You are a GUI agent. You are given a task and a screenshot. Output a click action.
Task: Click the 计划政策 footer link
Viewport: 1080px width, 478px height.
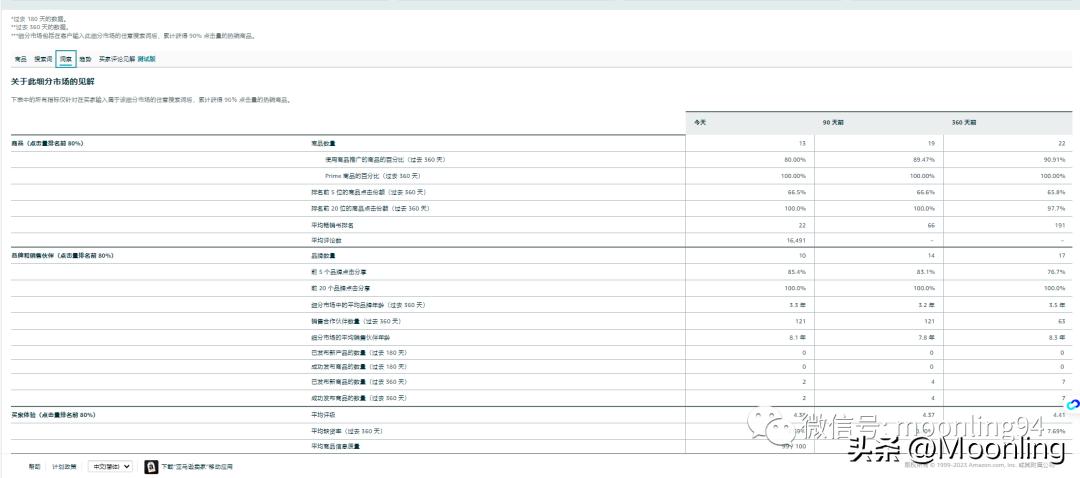65,467
